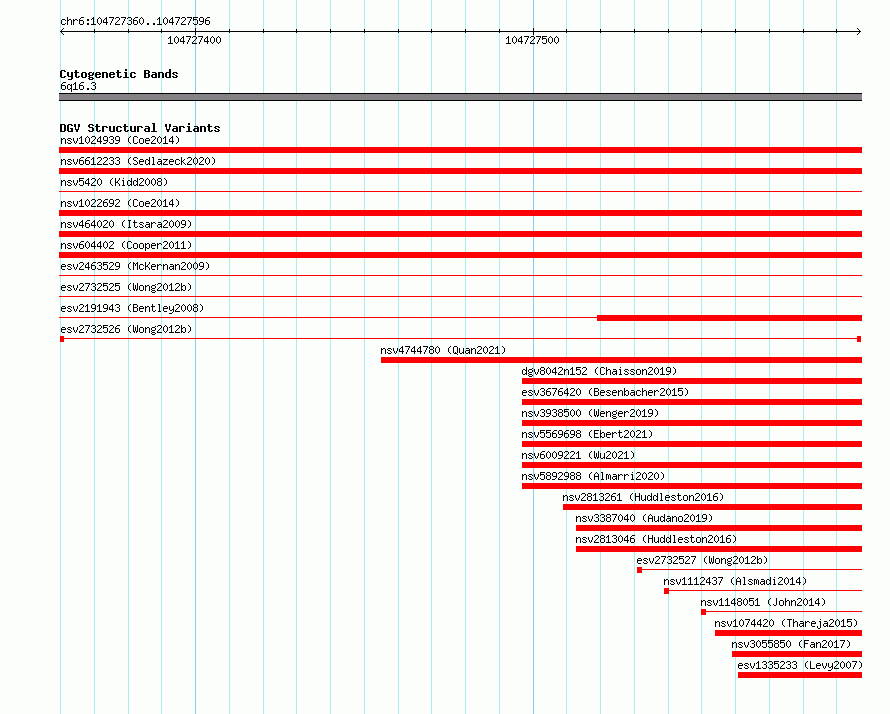Image resolution: width=890 pixels, height=714 pixels.
Task: Select the nsv3055850 (Fan2017) label
Action: click(791, 644)
